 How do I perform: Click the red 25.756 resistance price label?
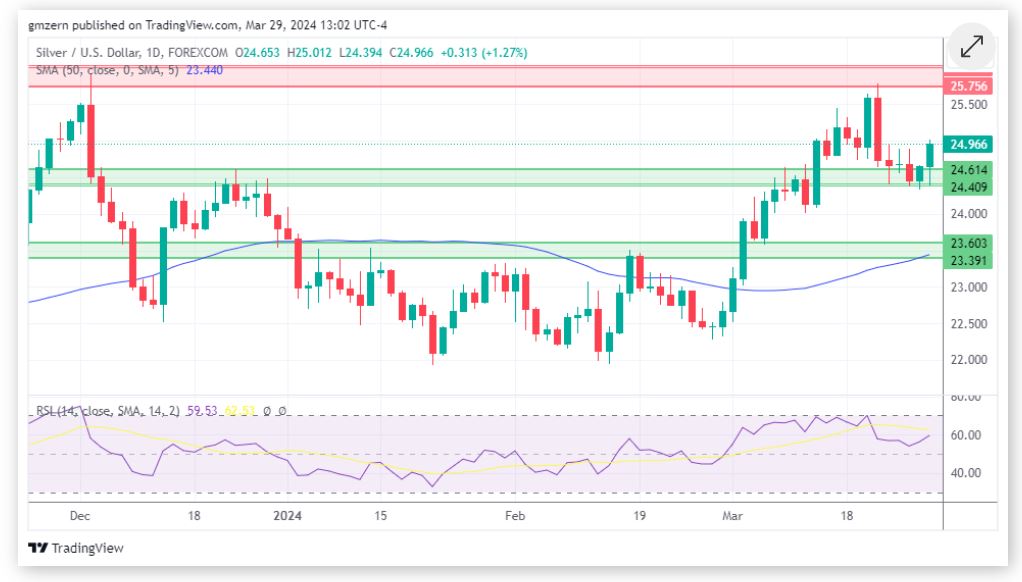[x=969, y=88]
